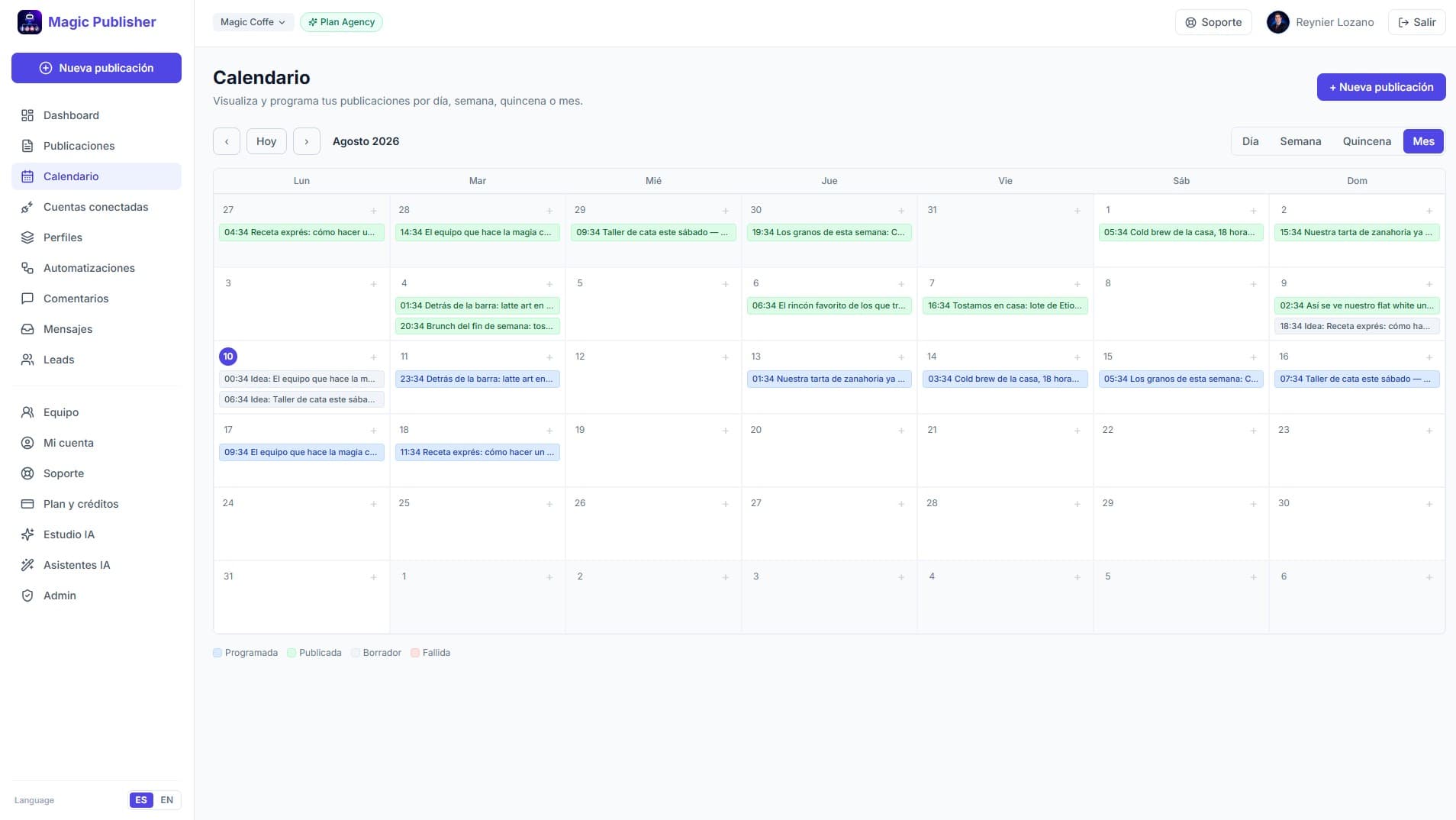This screenshot has height=820, width=1456.
Task: Open the 05:34 Cold brew de la casa event
Action: click(1181, 232)
